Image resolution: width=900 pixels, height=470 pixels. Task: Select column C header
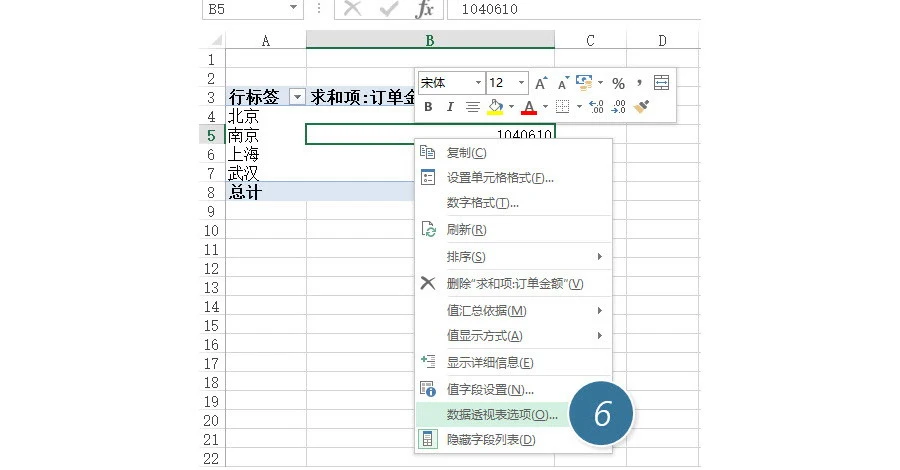591,41
